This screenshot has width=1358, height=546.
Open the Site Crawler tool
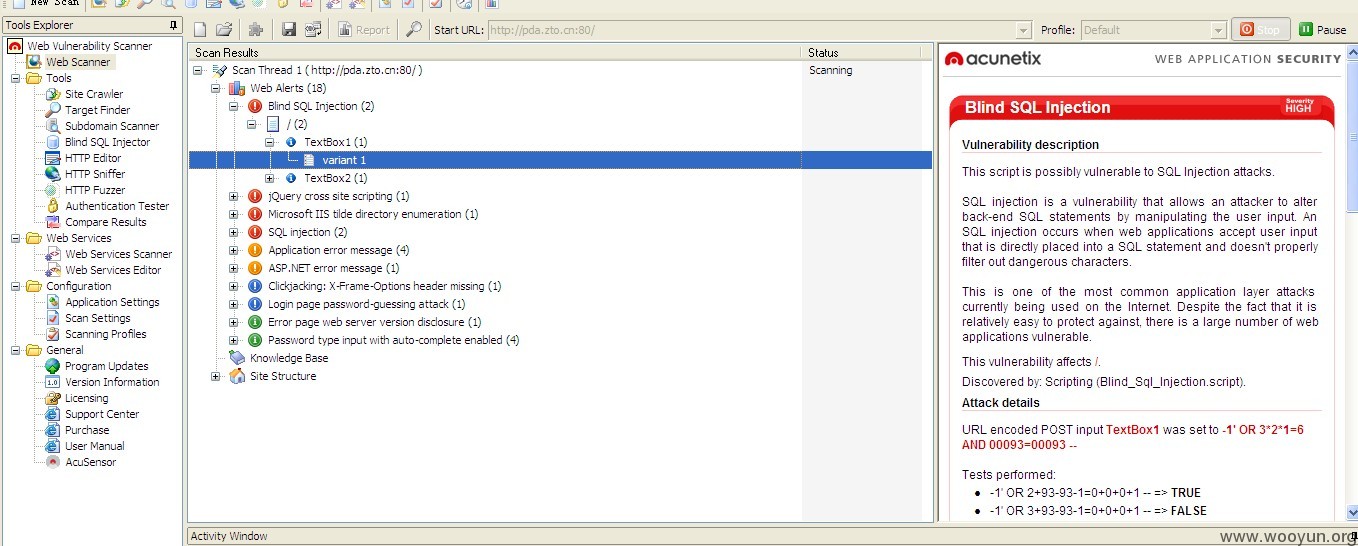94,94
